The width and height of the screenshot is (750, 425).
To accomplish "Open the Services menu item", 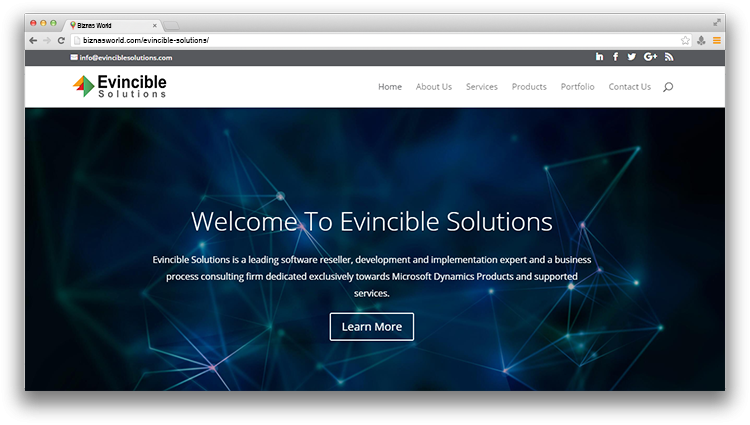I will pos(481,87).
